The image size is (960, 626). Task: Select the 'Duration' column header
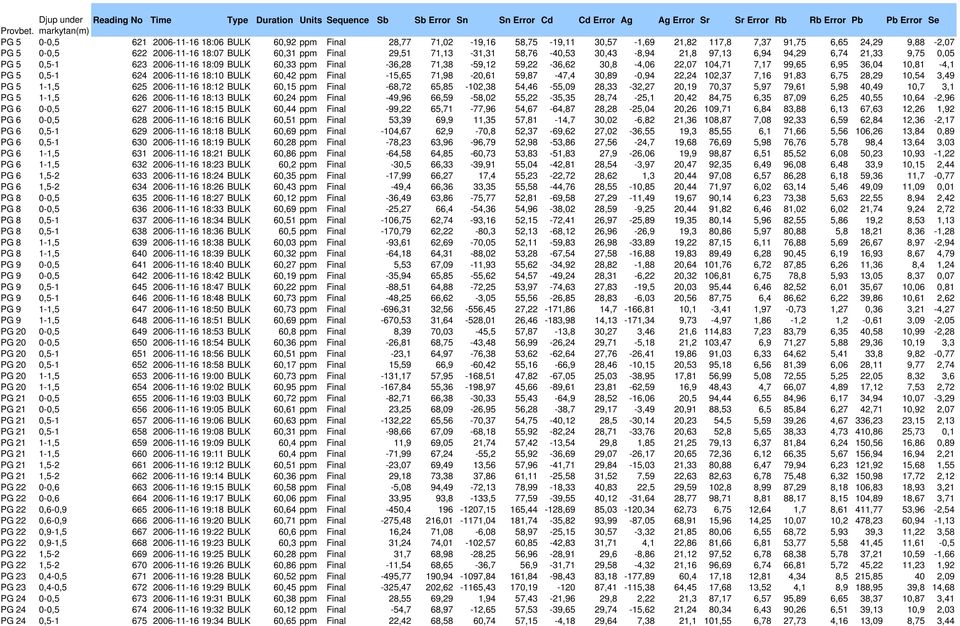pos(274,20)
